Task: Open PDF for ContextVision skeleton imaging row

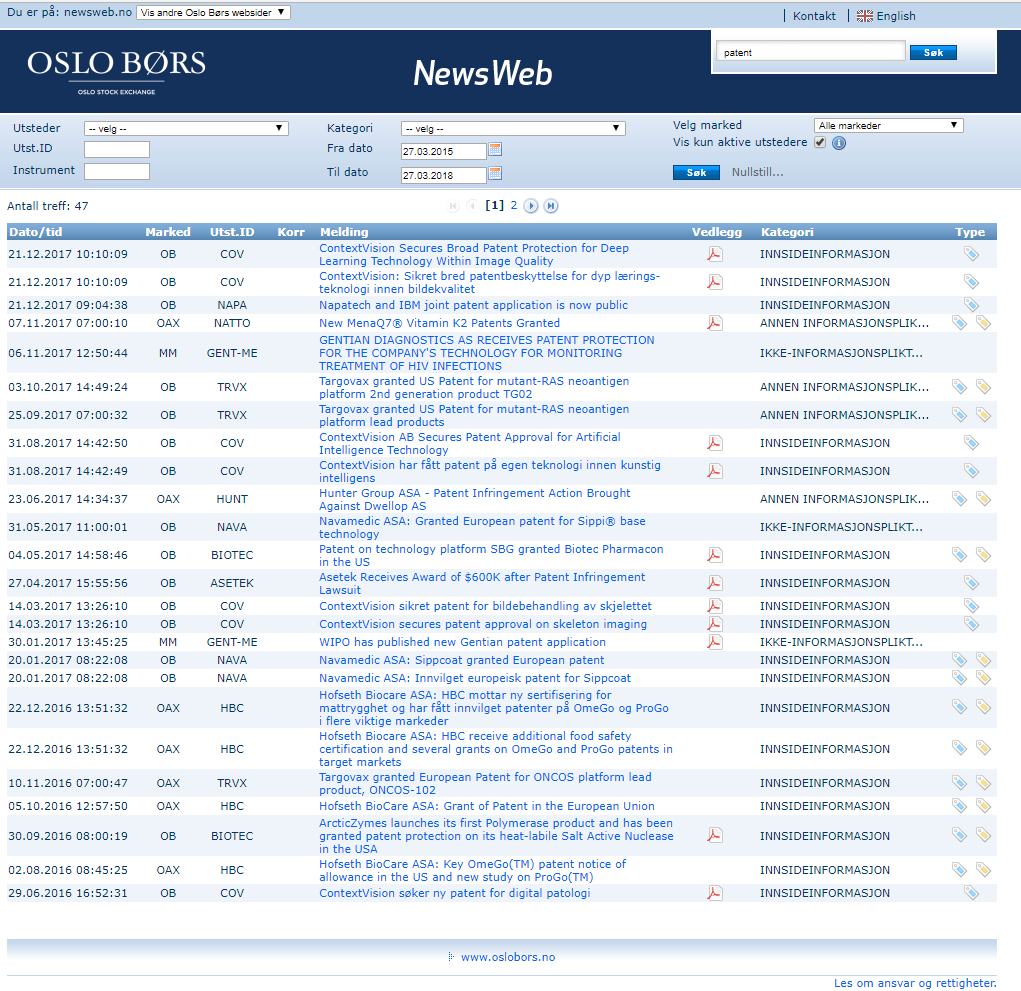Action: pos(715,624)
